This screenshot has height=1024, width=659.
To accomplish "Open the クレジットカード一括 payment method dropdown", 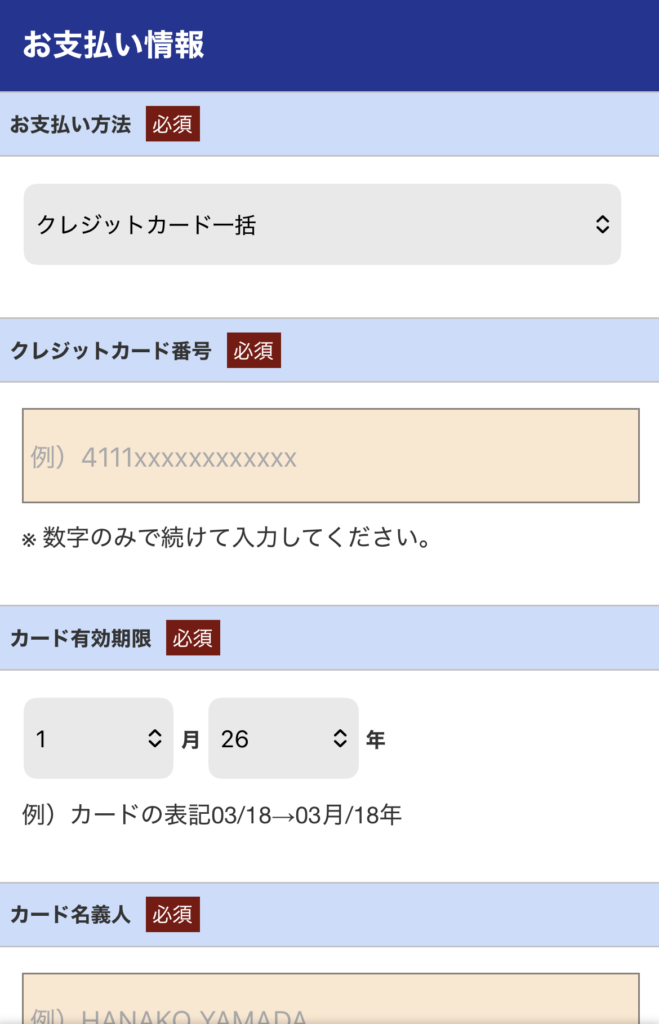I will pyautogui.click(x=300, y=225).
